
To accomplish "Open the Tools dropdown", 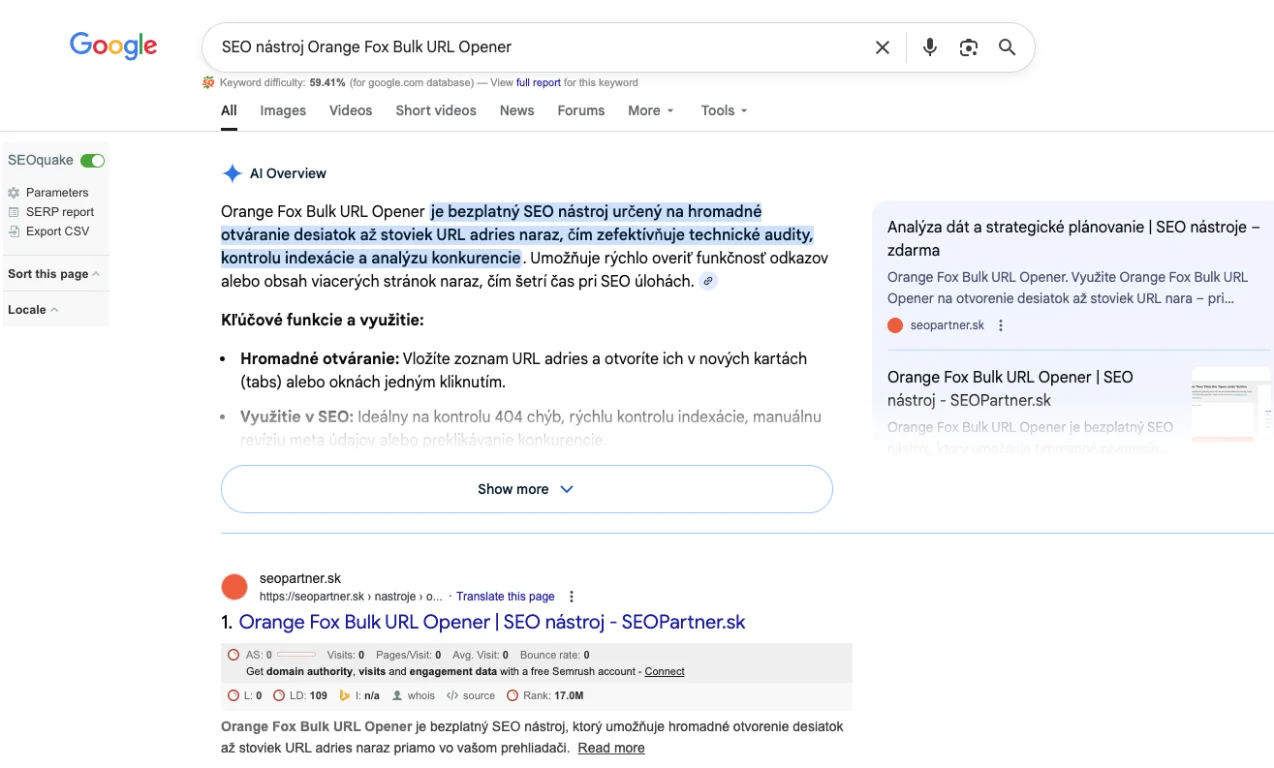I will [724, 111].
